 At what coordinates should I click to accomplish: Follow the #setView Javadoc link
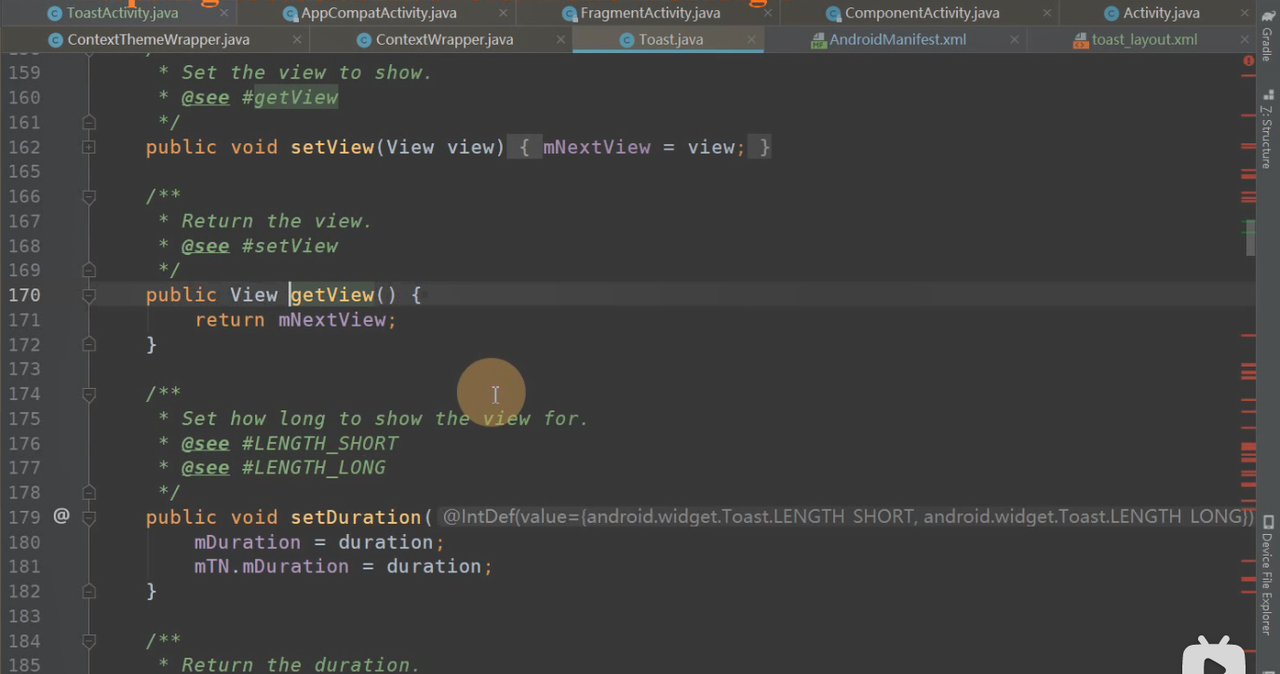click(x=290, y=246)
